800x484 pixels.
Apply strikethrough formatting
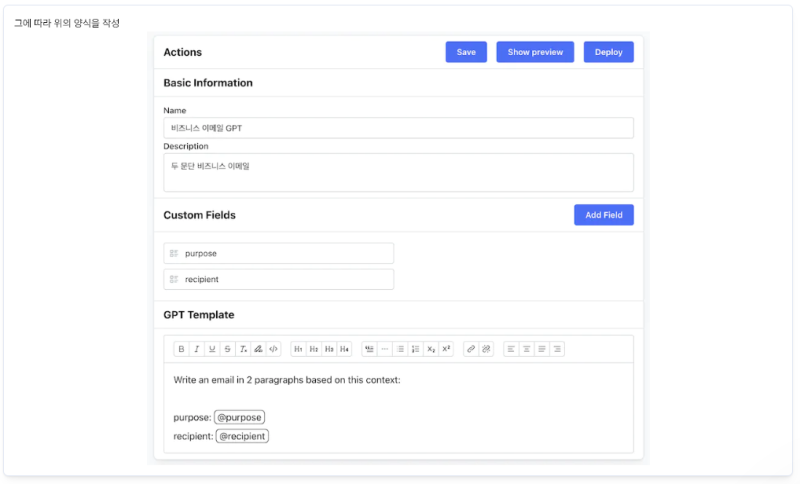tap(228, 349)
